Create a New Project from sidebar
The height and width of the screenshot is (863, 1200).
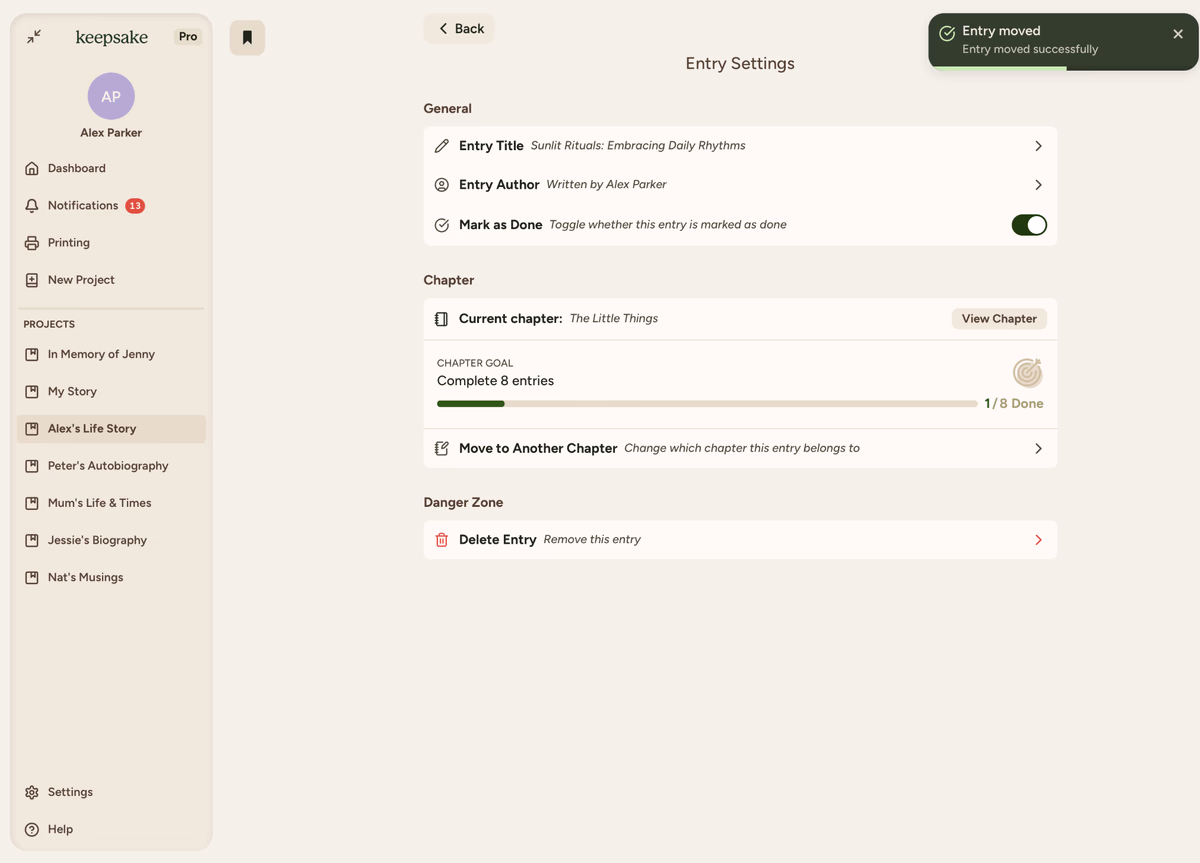81,280
